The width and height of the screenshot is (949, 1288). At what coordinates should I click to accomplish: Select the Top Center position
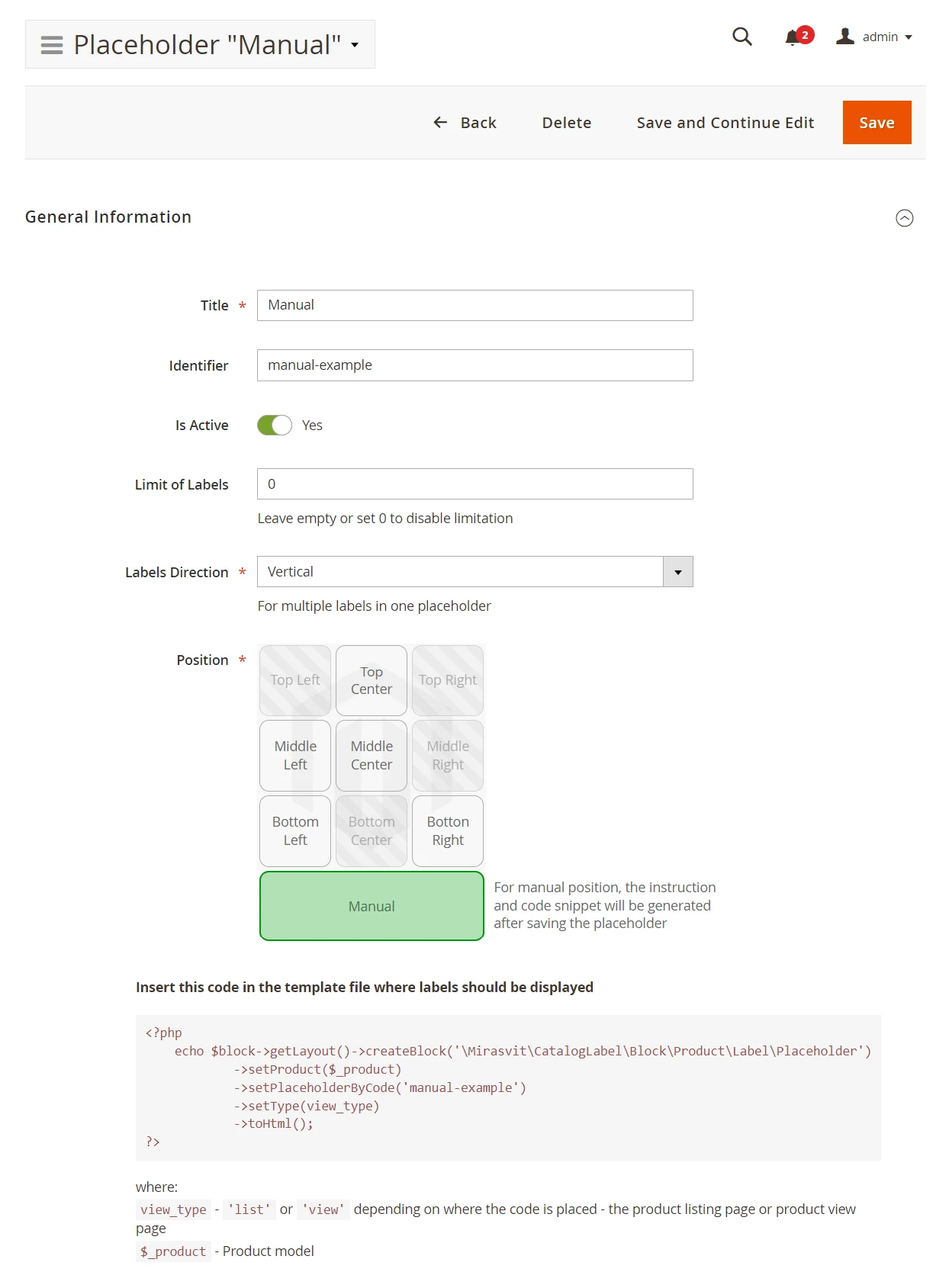(x=372, y=680)
